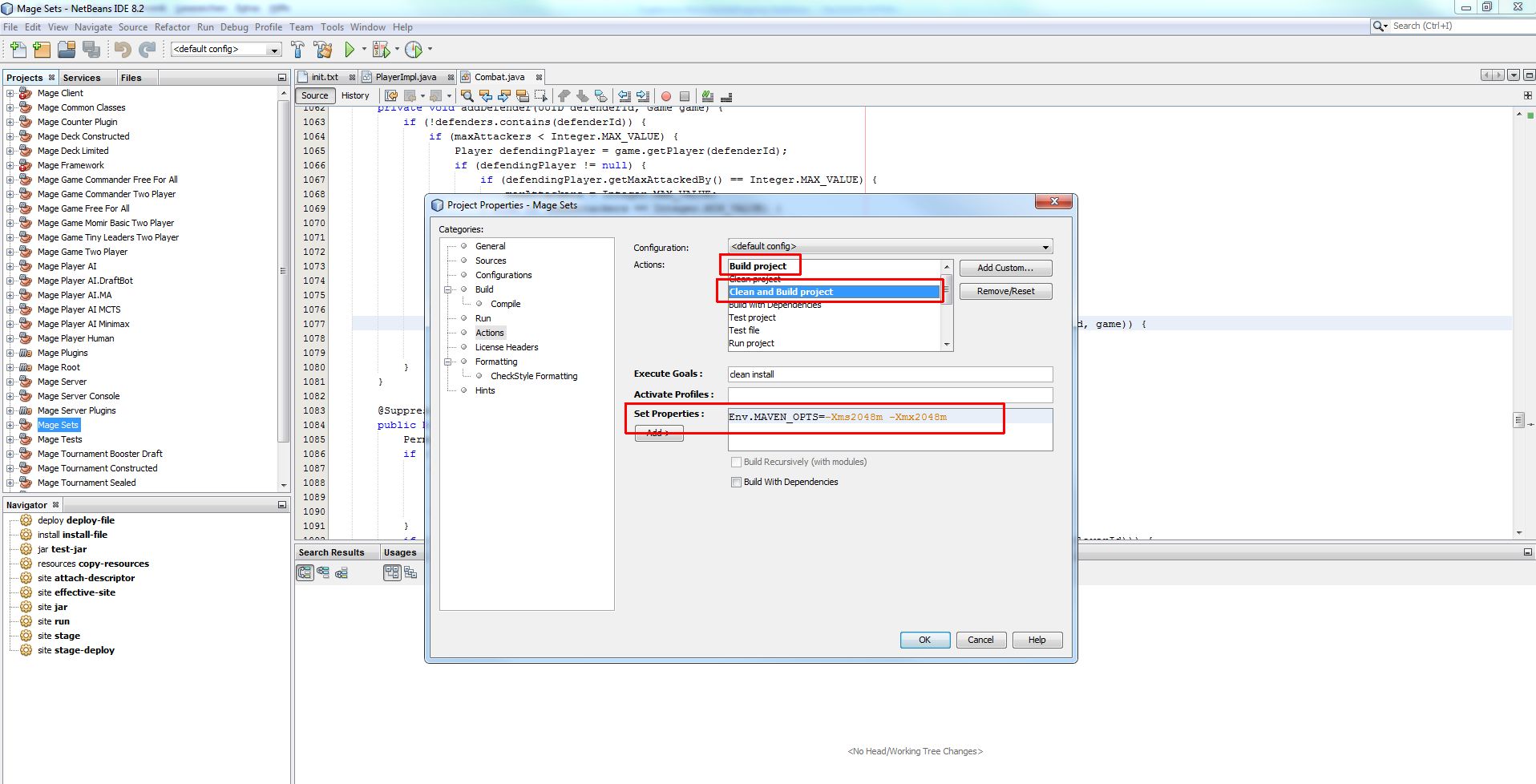
Task: Click the Find Selection magnifier icon
Action: 467,95
